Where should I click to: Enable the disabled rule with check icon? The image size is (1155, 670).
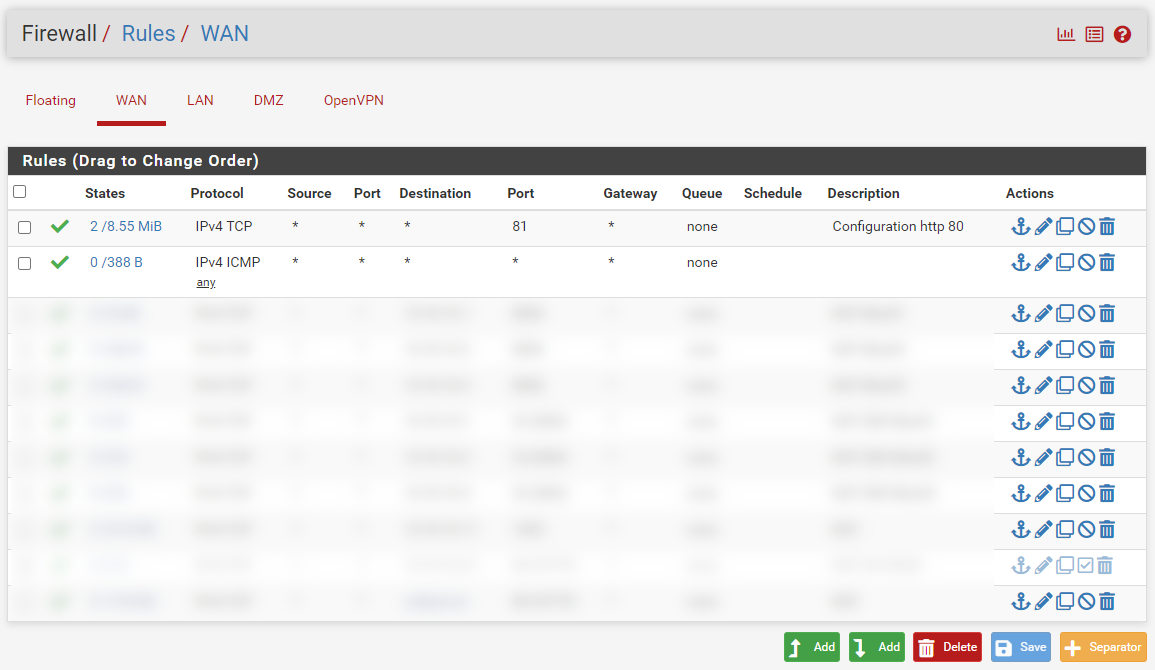[x=1086, y=566]
